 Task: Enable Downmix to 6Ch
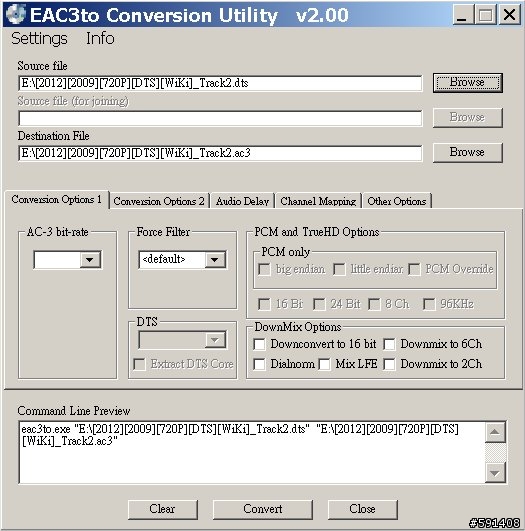tap(390, 344)
